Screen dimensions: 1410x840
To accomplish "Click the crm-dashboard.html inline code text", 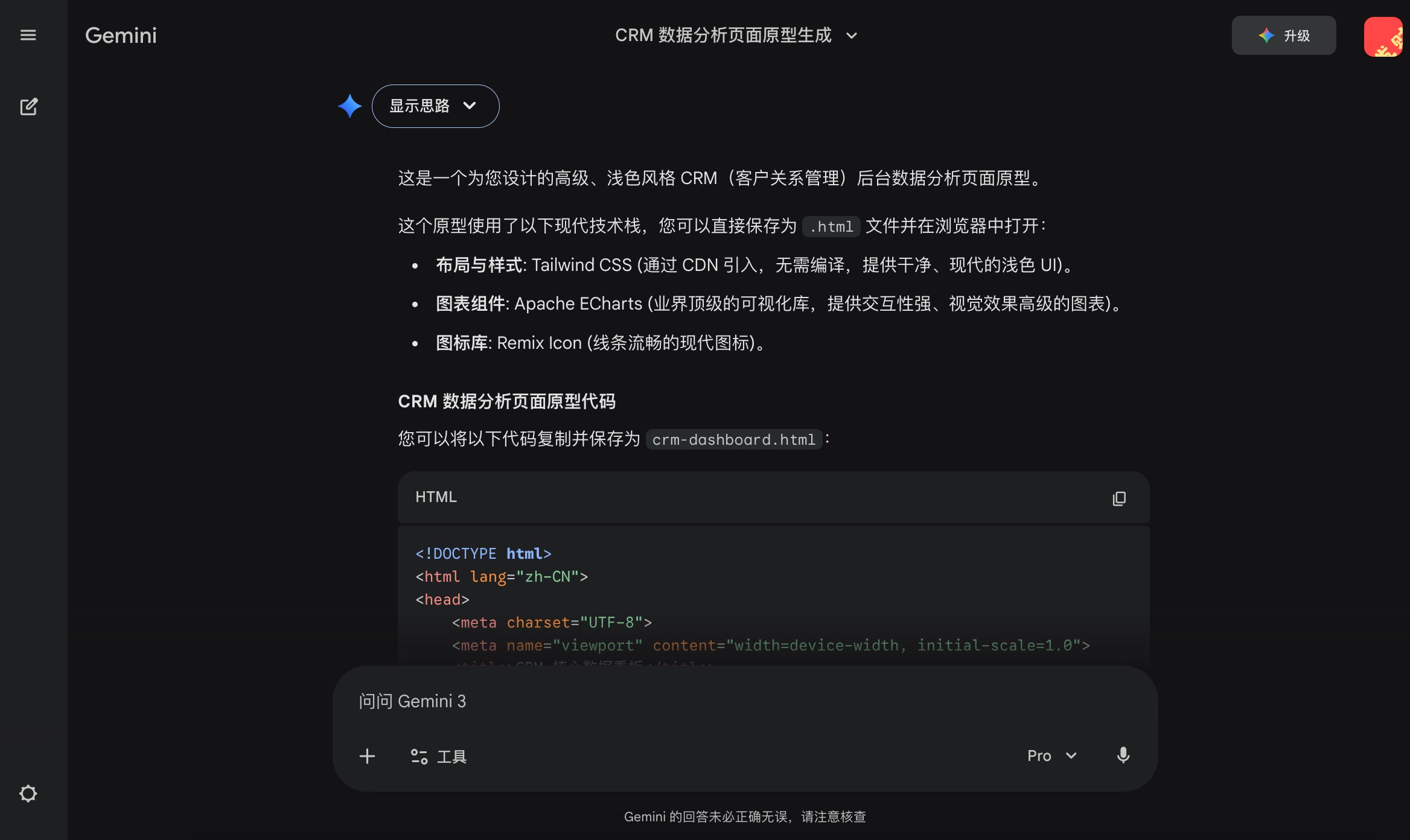I will [x=733, y=439].
